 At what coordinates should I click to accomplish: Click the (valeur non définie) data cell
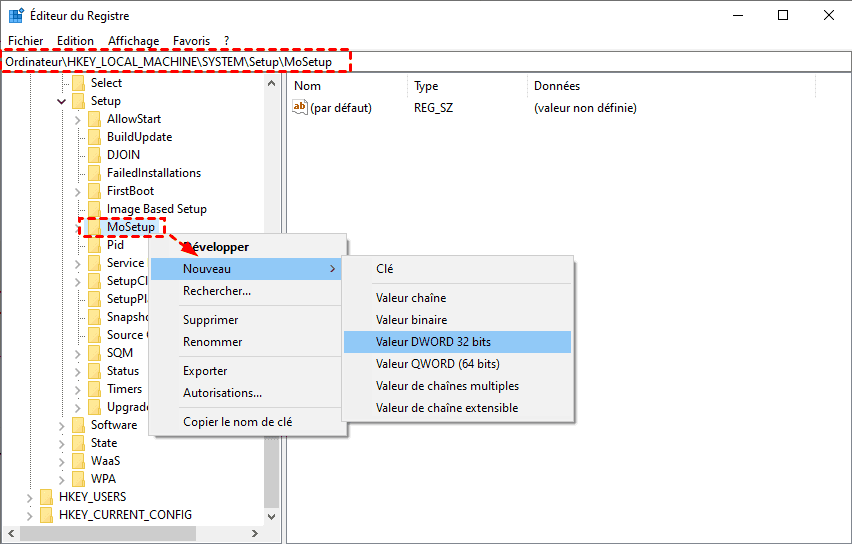coord(585,108)
